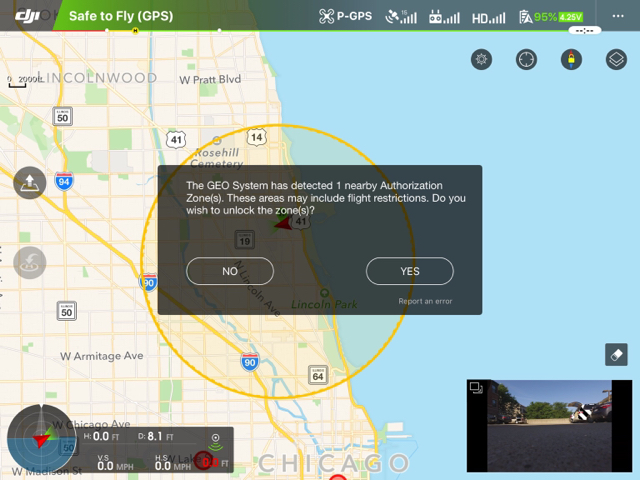Tap the V.S 0.0 MPH vertical speed readout

tap(116, 463)
